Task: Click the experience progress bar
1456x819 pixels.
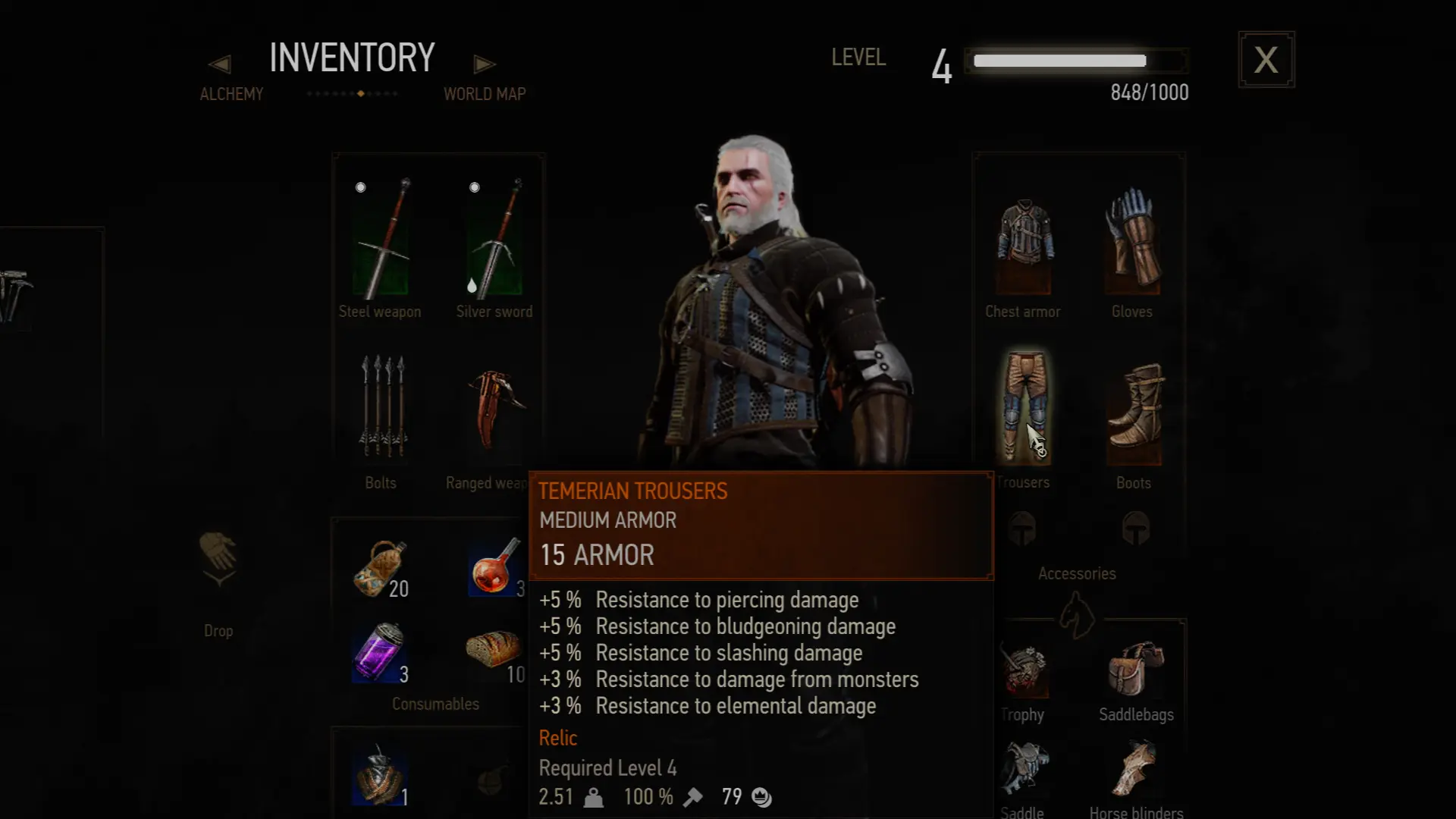Action: click(1077, 61)
